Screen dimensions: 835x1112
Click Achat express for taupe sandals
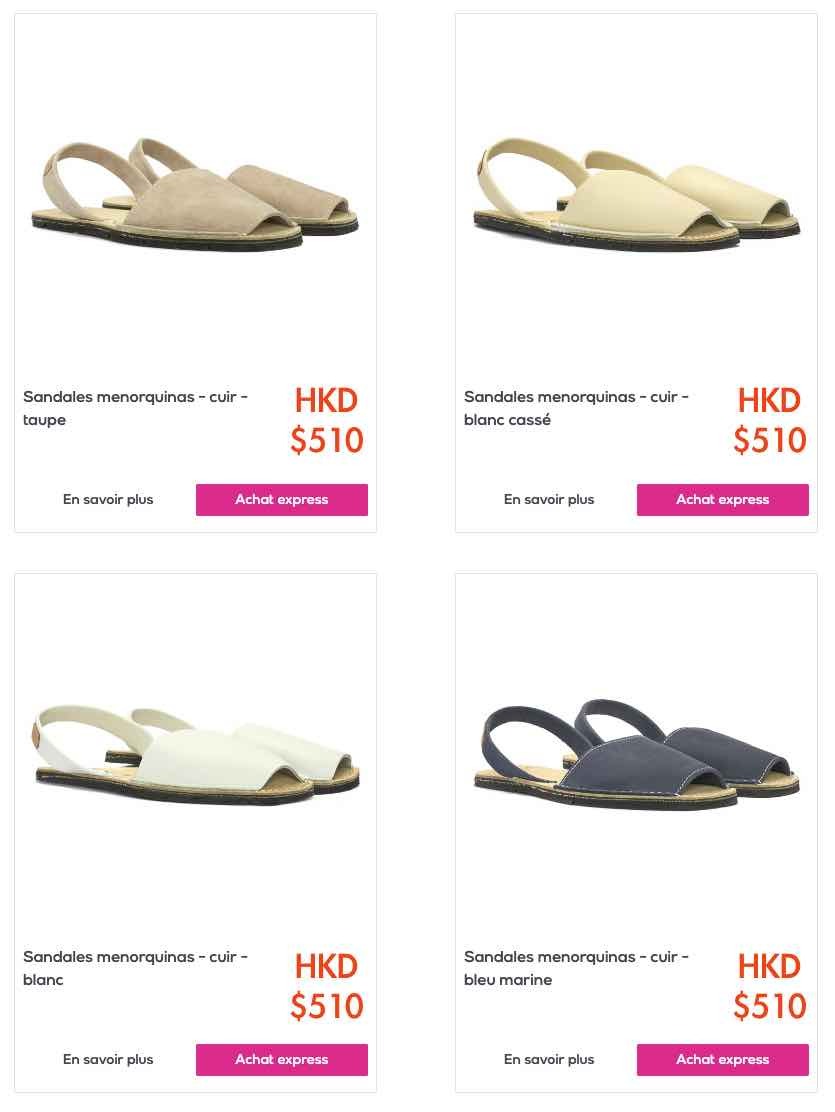click(282, 500)
